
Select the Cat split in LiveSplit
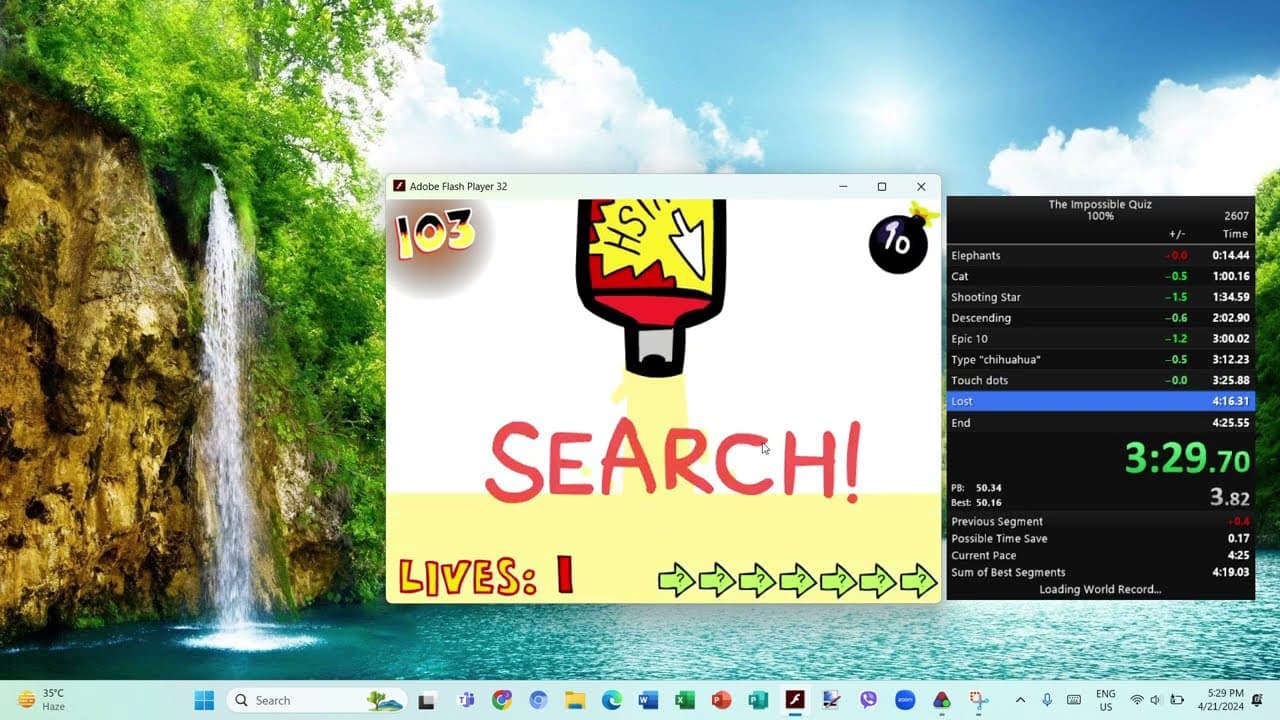pos(1100,276)
